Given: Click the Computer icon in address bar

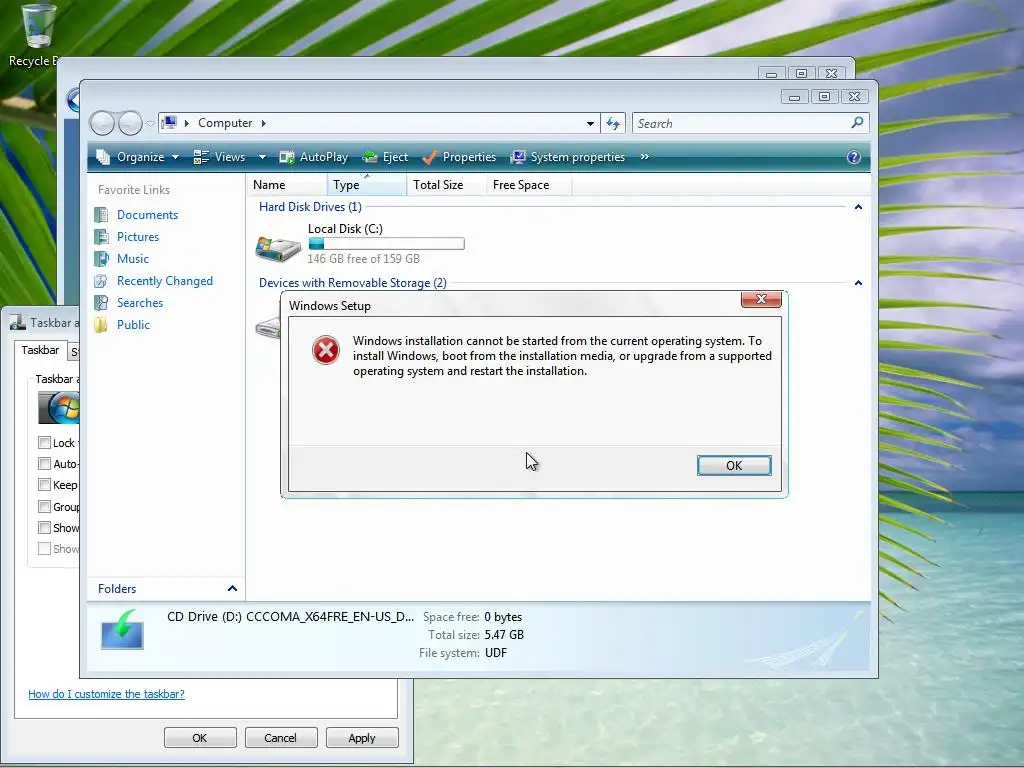Looking at the screenshot, I should 169,123.
